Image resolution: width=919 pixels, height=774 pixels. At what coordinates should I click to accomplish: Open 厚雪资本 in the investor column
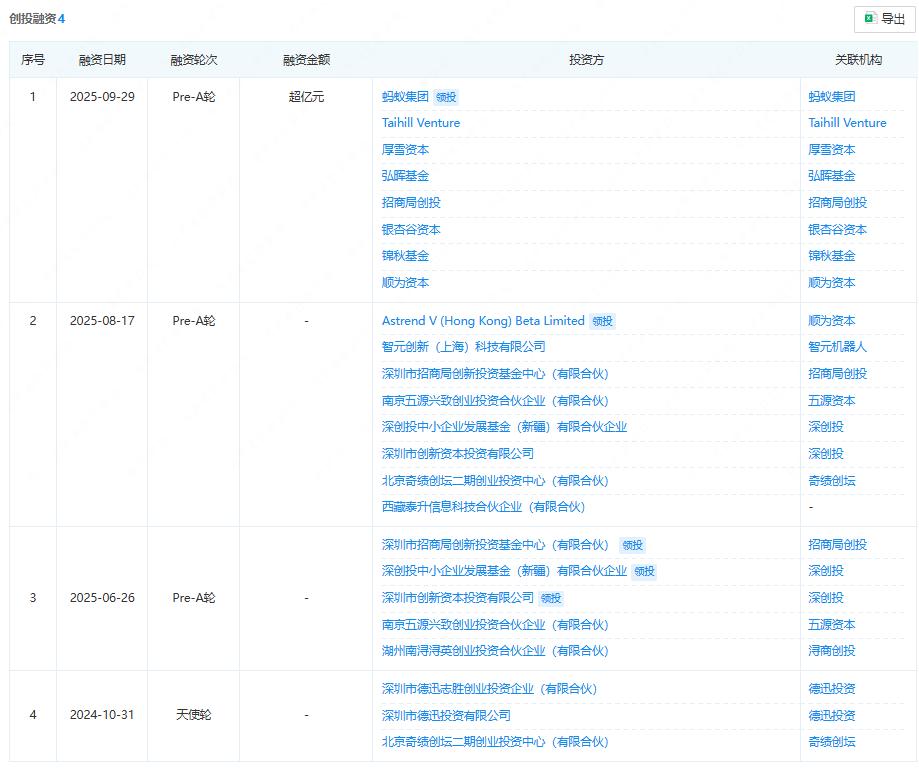point(405,150)
